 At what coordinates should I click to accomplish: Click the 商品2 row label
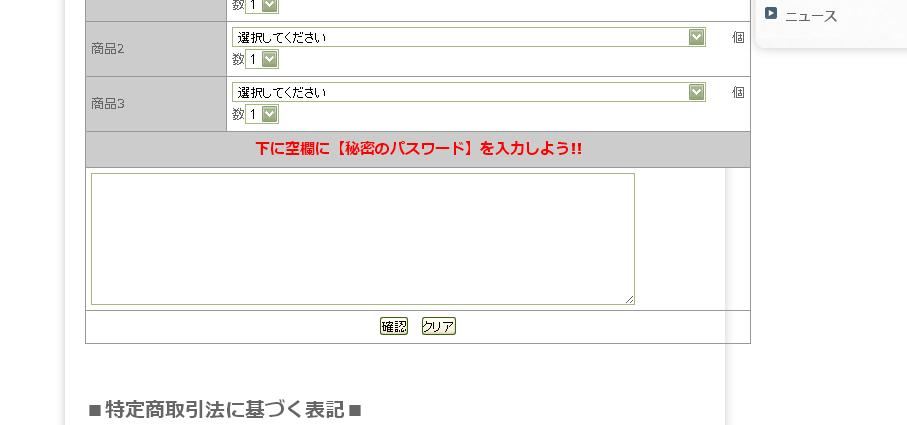point(108,48)
